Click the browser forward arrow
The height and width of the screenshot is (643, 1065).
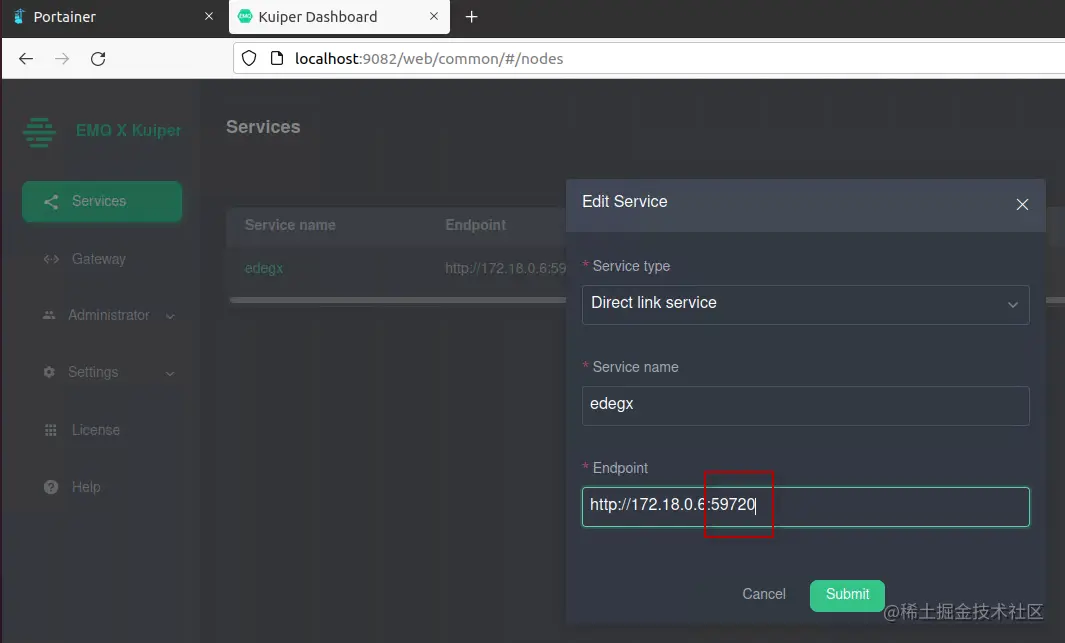point(62,59)
